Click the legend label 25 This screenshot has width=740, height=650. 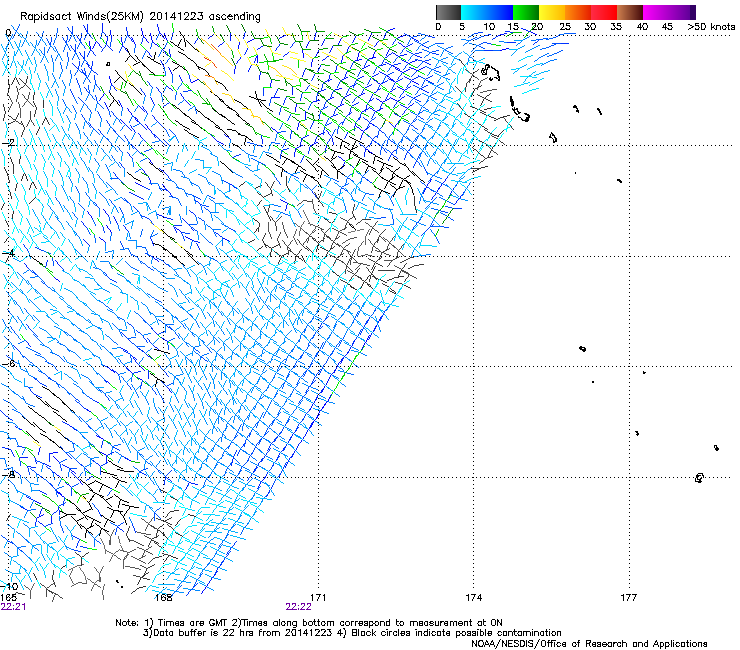click(x=565, y=27)
